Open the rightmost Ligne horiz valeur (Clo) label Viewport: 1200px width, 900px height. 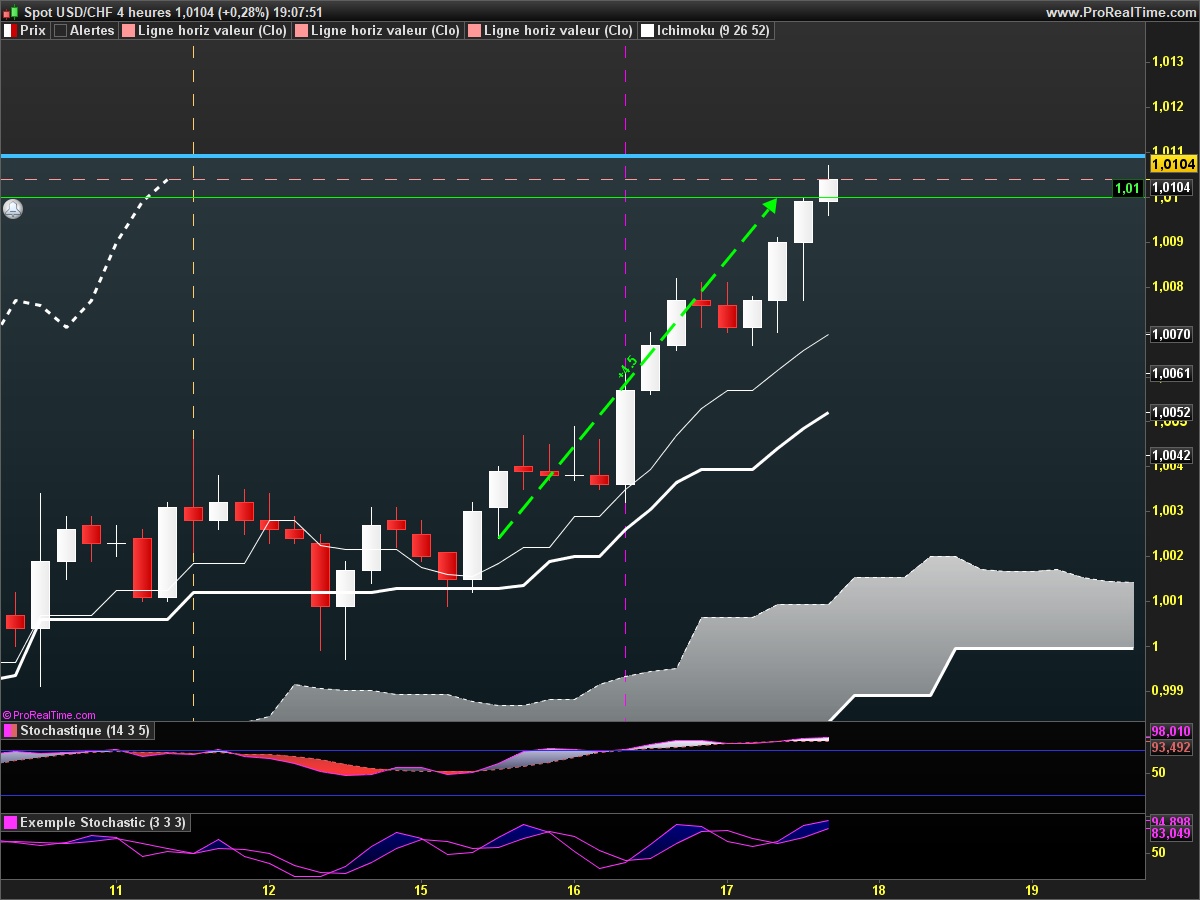pos(558,31)
